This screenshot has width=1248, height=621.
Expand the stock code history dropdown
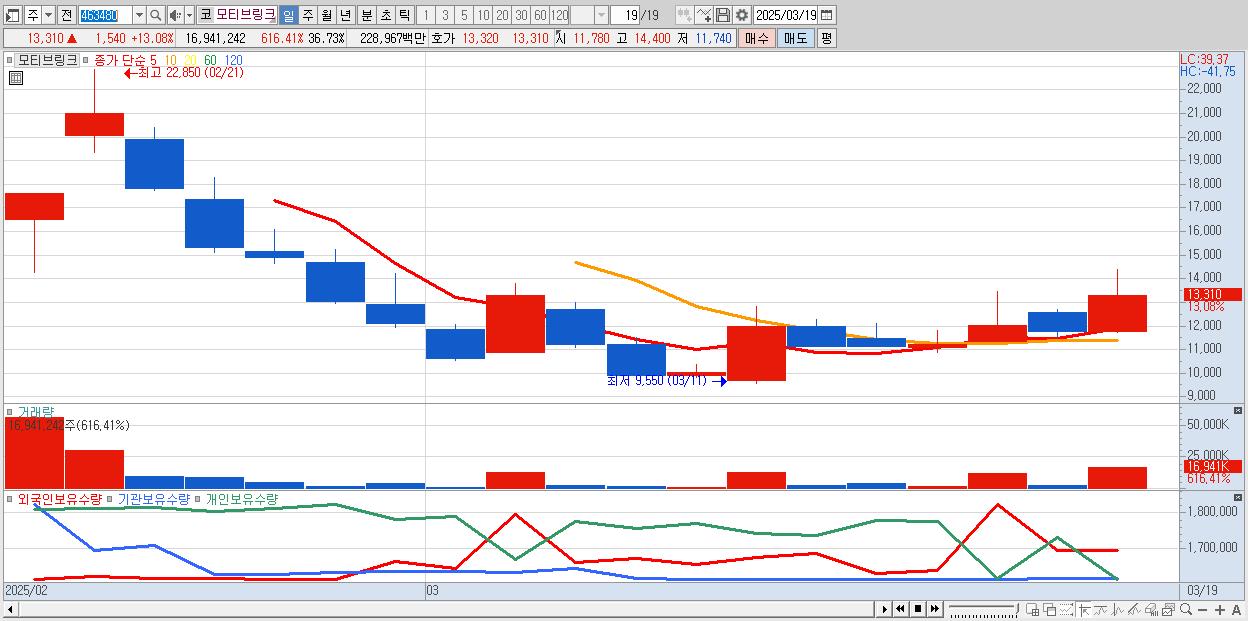point(139,15)
